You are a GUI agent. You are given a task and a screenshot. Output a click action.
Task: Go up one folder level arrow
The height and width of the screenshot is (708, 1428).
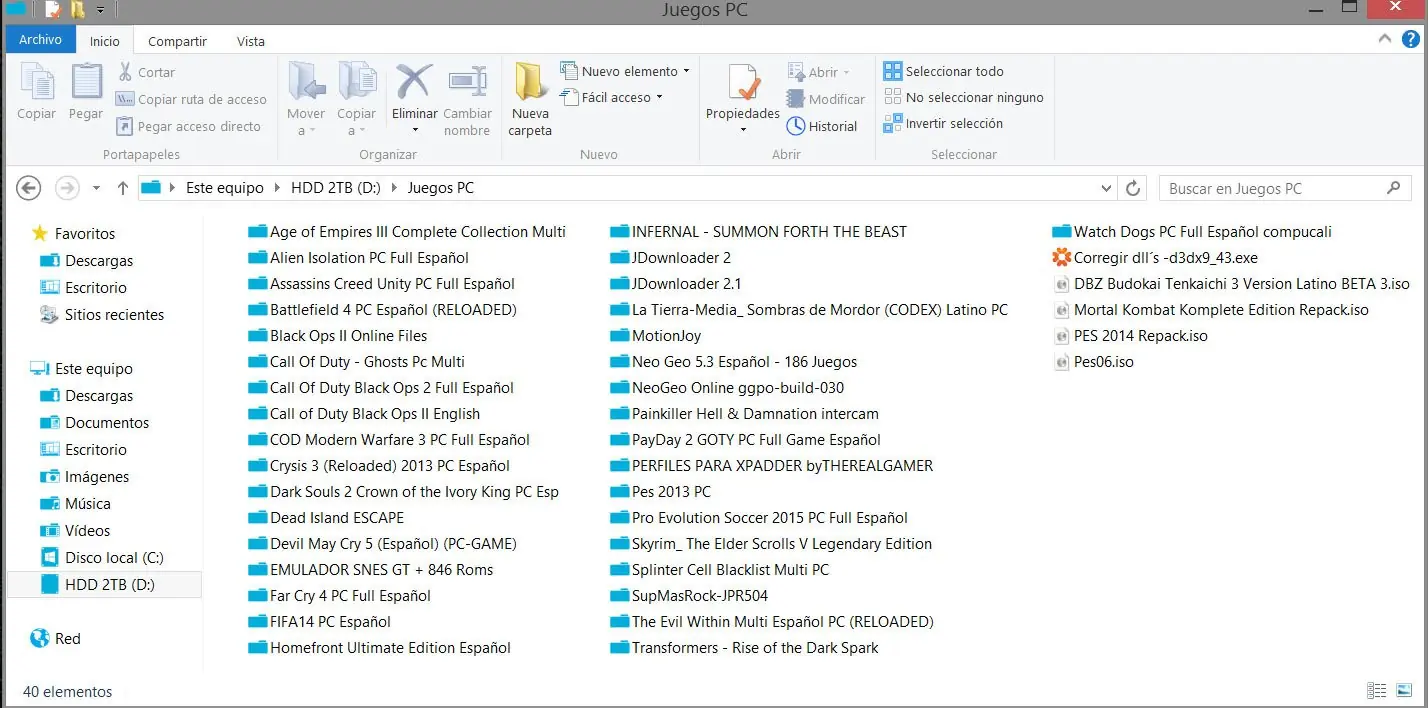coord(123,188)
